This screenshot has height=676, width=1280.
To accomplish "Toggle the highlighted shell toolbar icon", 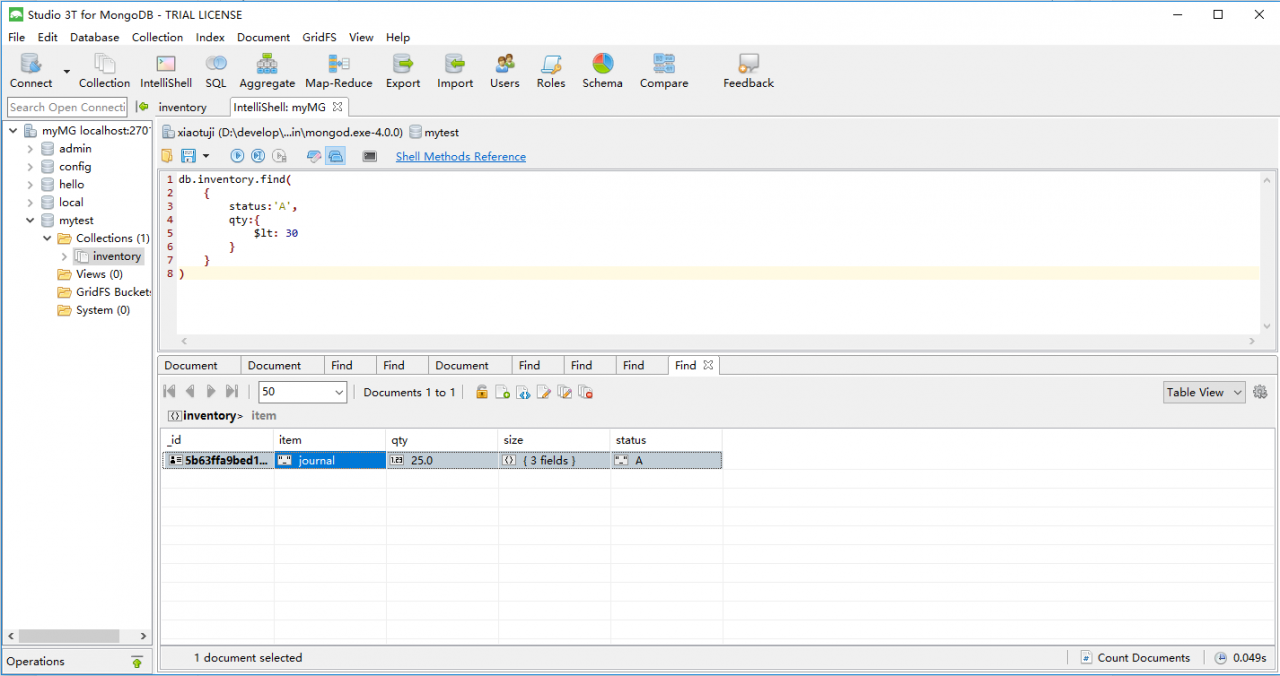I will [335, 156].
